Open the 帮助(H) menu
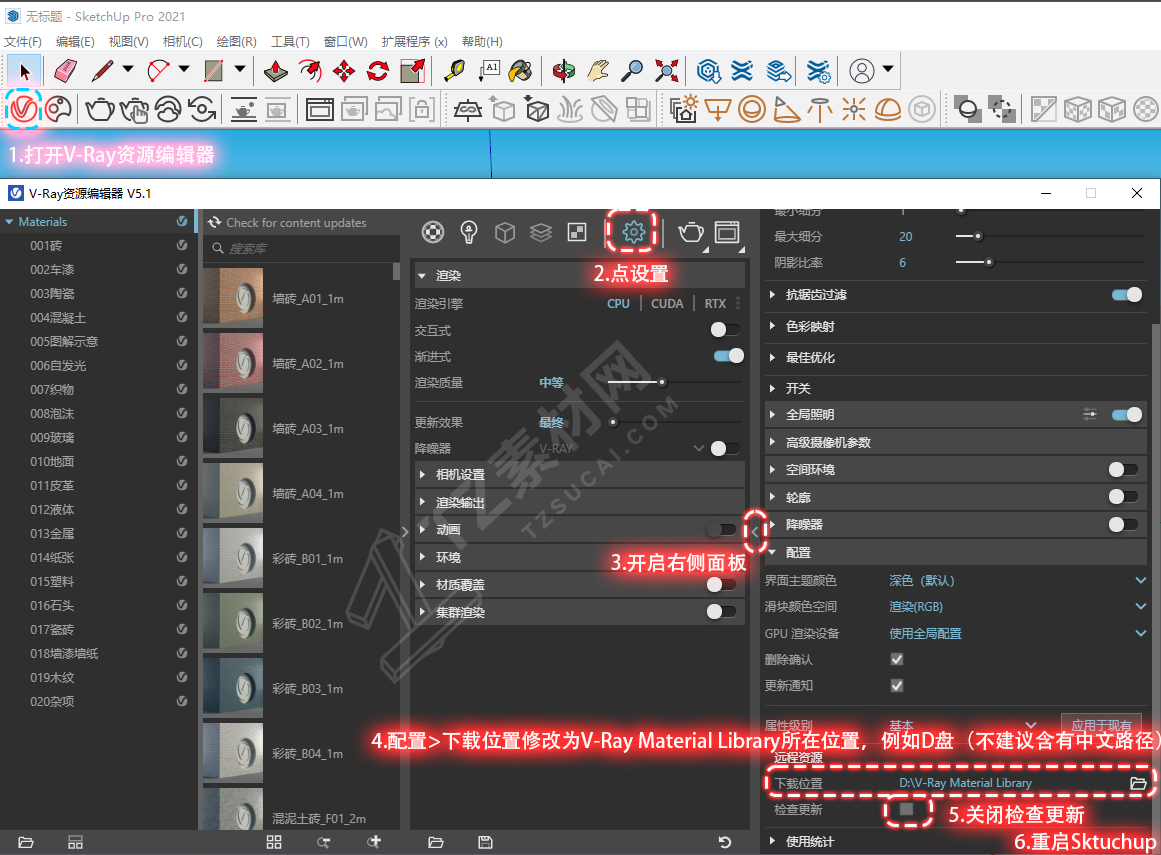This screenshot has width=1161, height=855. pos(482,41)
